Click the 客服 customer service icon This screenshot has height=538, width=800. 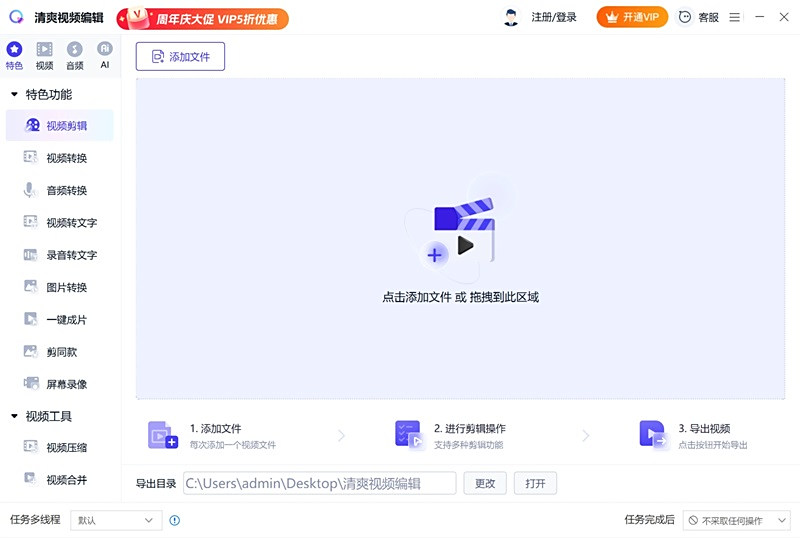(x=699, y=17)
